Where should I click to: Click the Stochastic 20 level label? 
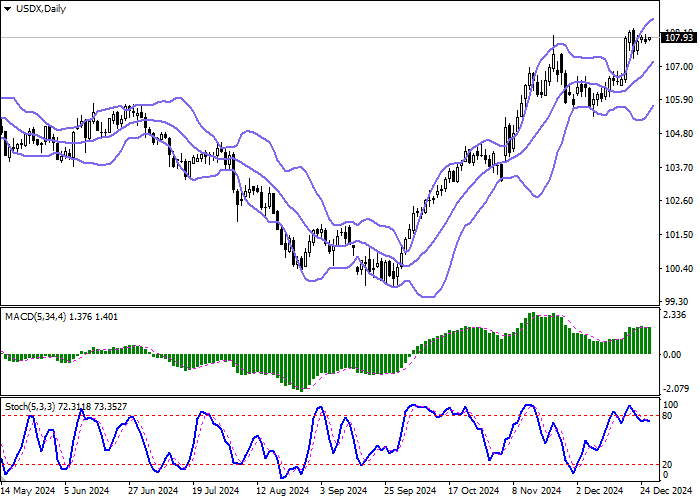pos(669,464)
